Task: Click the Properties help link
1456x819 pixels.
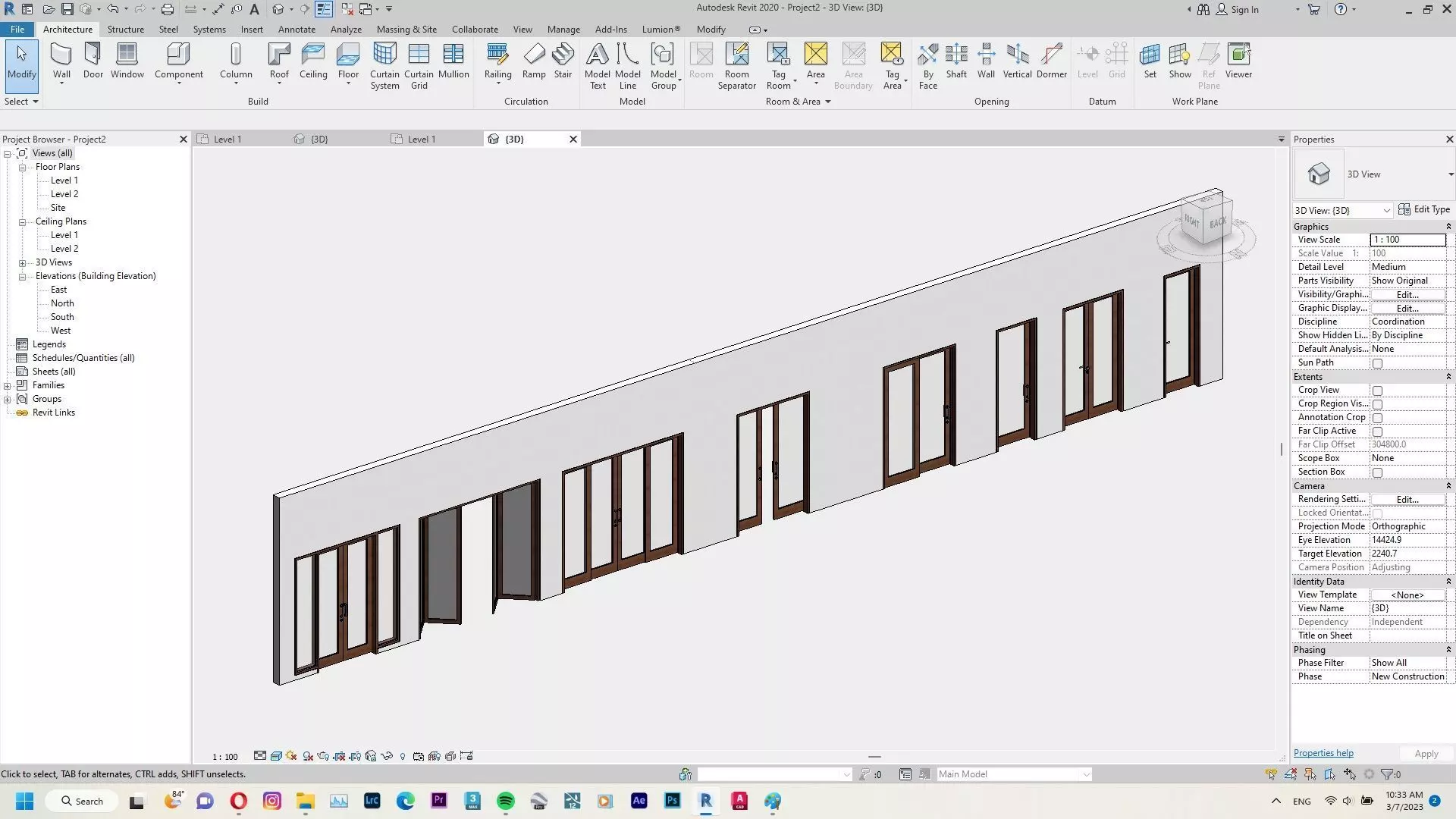Action: pyautogui.click(x=1323, y=753)
